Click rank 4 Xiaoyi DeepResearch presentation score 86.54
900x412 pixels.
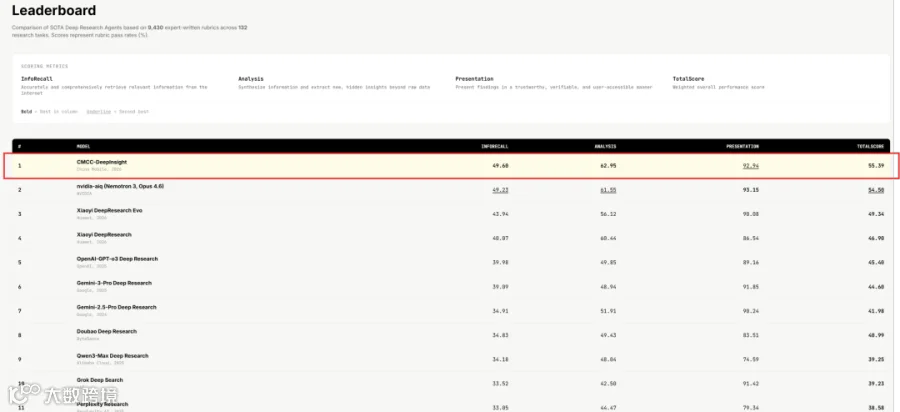751,238
